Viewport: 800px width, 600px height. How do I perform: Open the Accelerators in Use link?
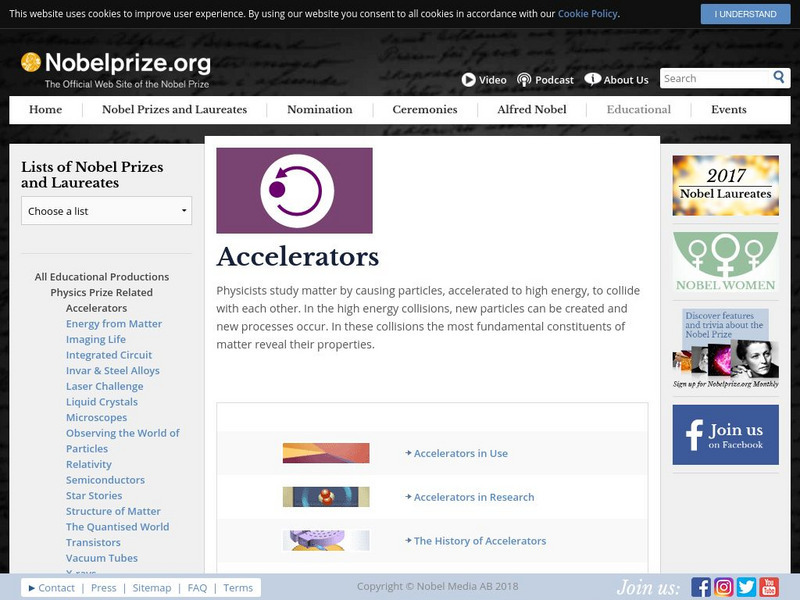point(461,453)
